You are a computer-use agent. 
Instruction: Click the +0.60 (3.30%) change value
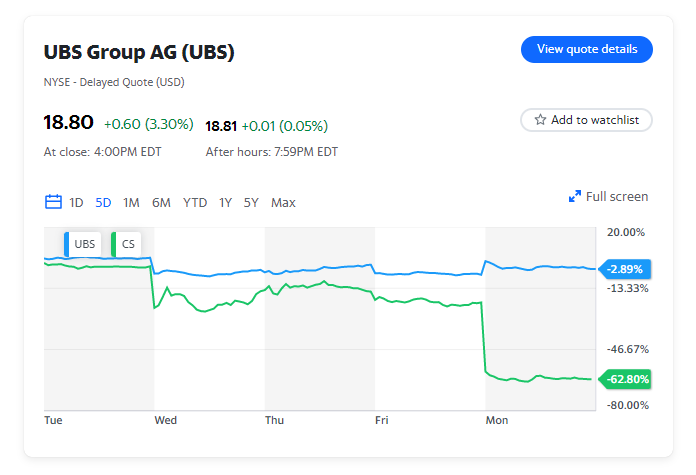coord(149,124)
